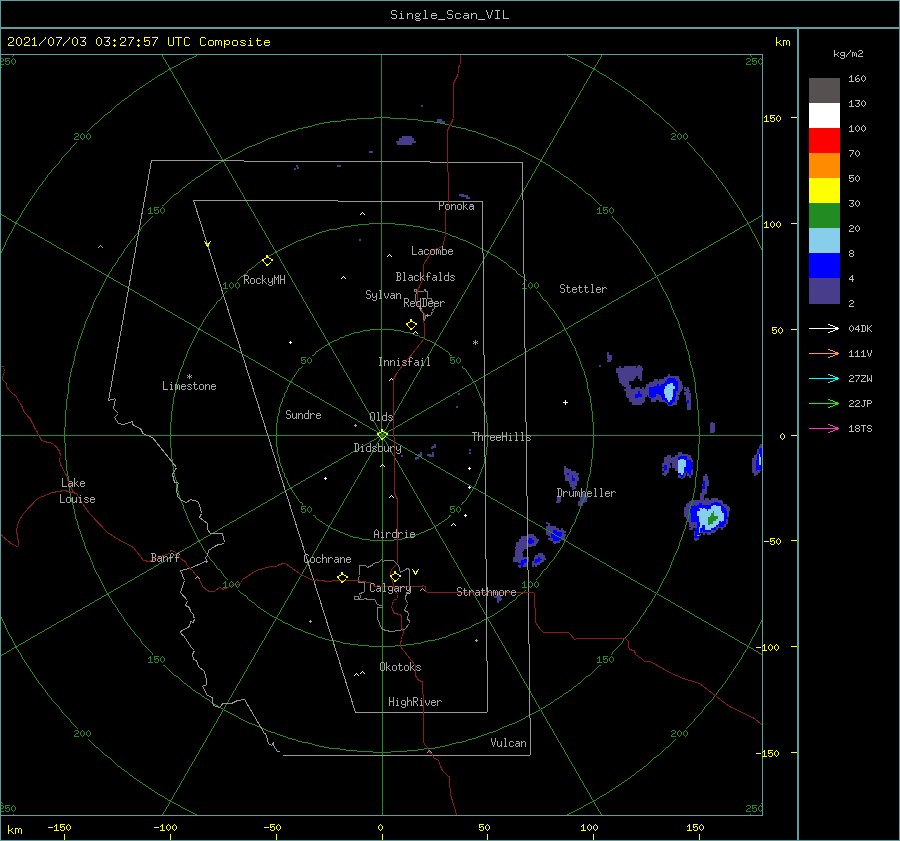900x841 pixels.
Task: Click the bright blue 8 kg/m2 swatch
Action: pyautogui.click(x=824, y=265)
